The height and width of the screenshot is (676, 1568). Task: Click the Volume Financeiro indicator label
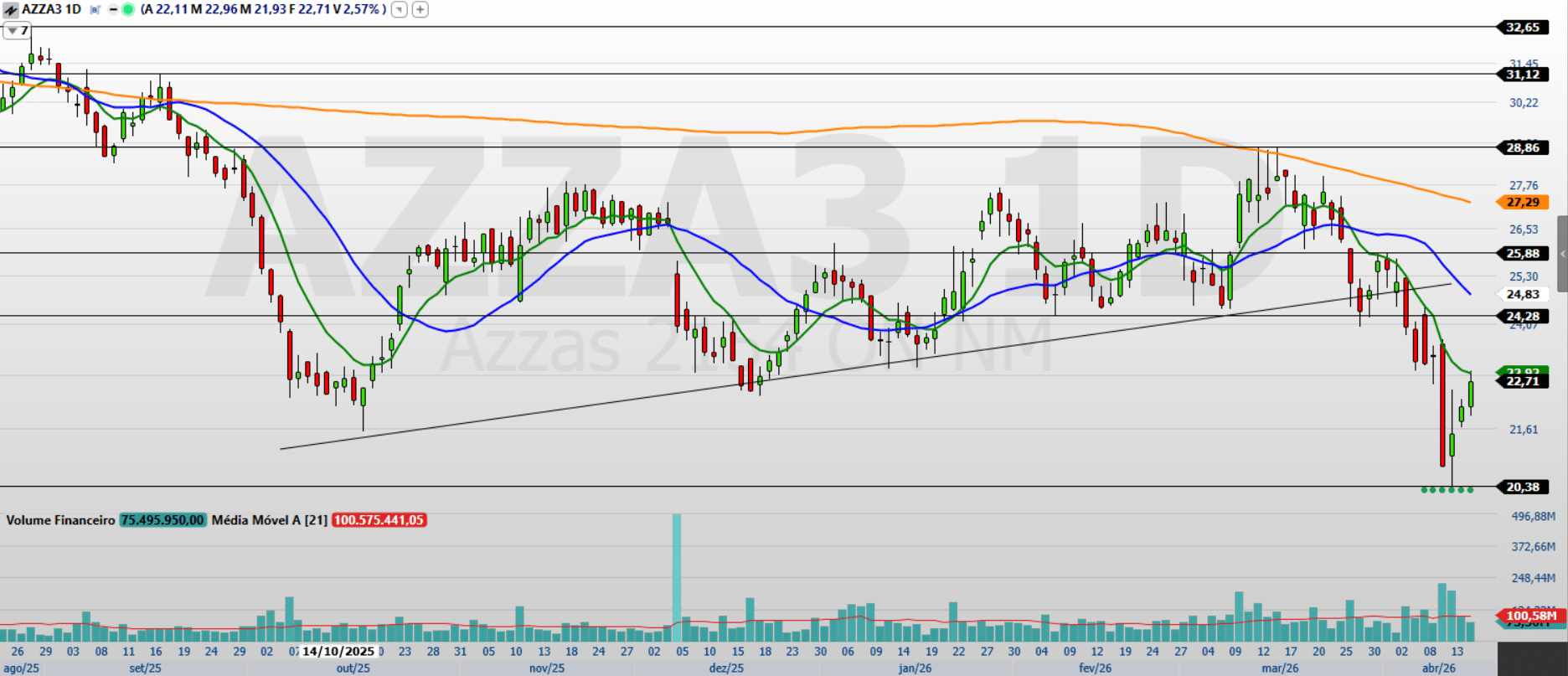tap(60, 520)
